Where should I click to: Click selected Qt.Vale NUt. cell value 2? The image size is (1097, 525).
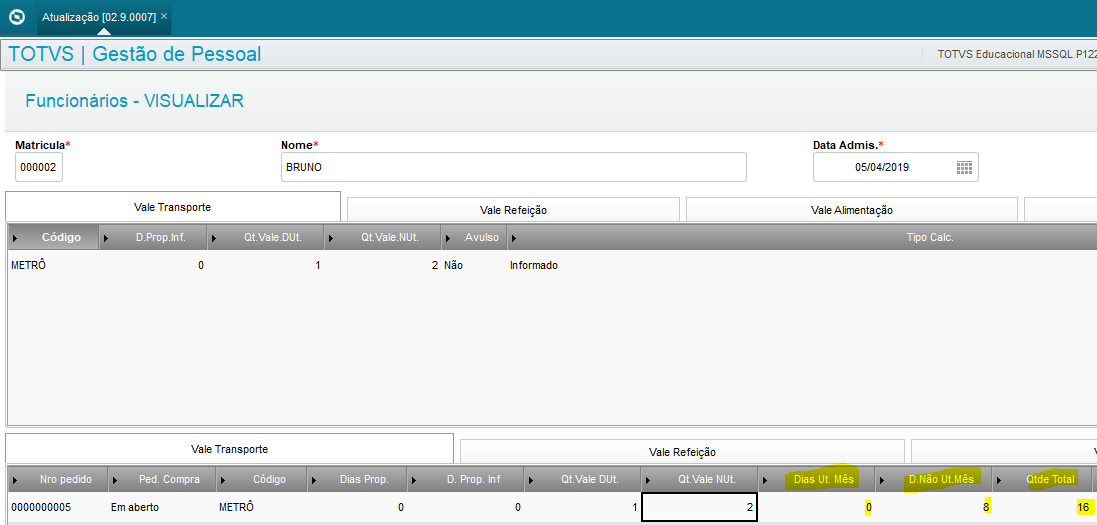(699, 508)
